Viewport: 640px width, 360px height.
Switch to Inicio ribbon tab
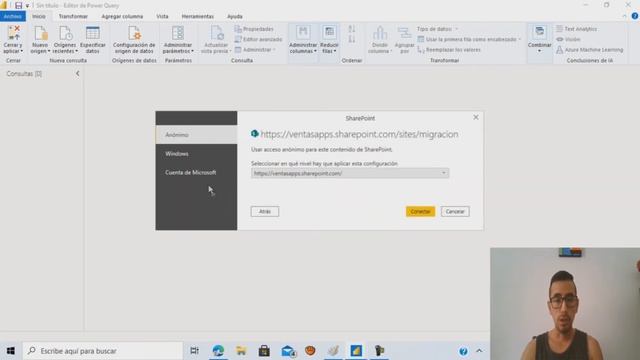pyautogui.click(x=39, y=16)
